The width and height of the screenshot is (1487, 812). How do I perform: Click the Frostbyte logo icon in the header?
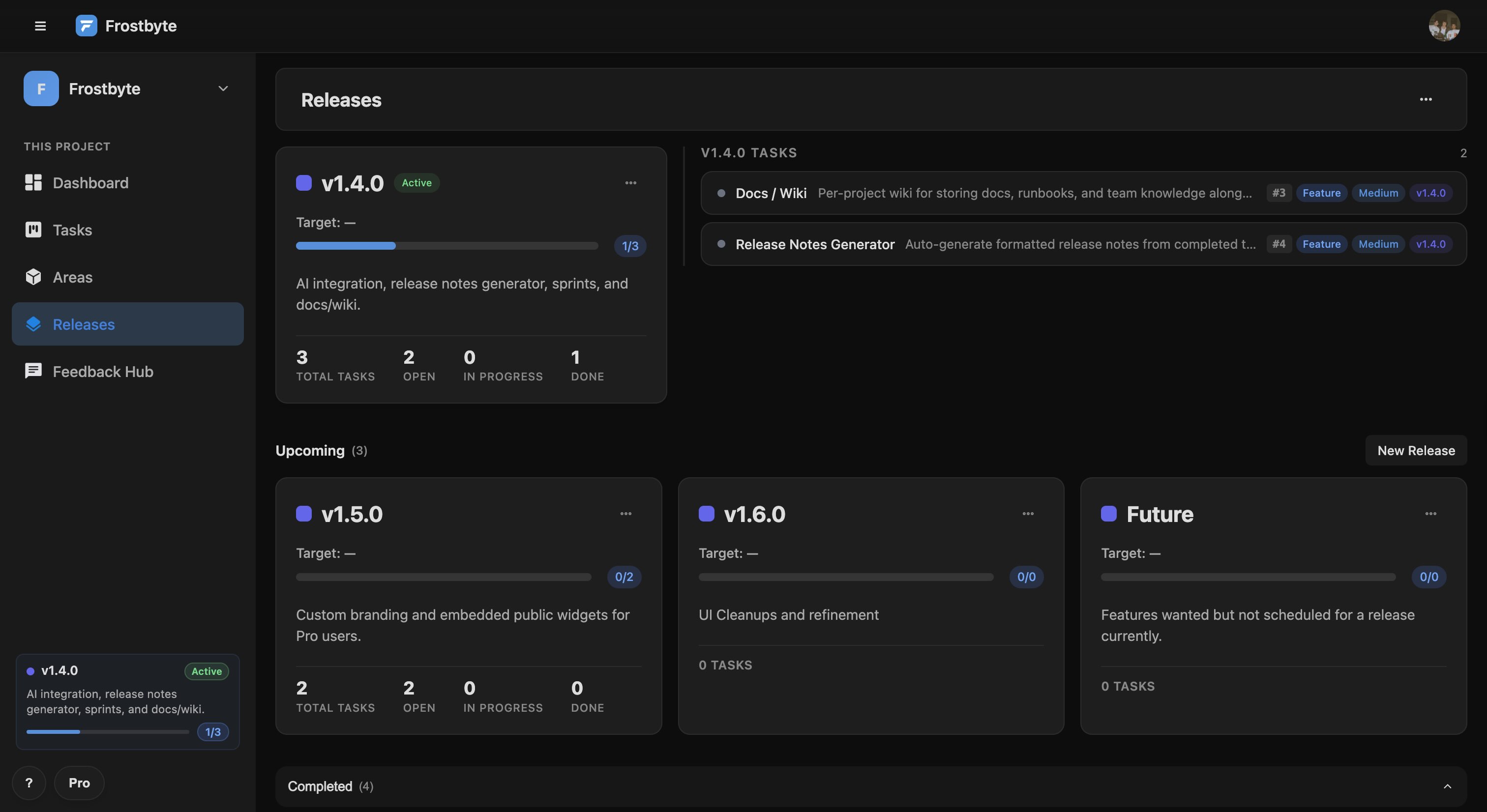coord(86,26)
